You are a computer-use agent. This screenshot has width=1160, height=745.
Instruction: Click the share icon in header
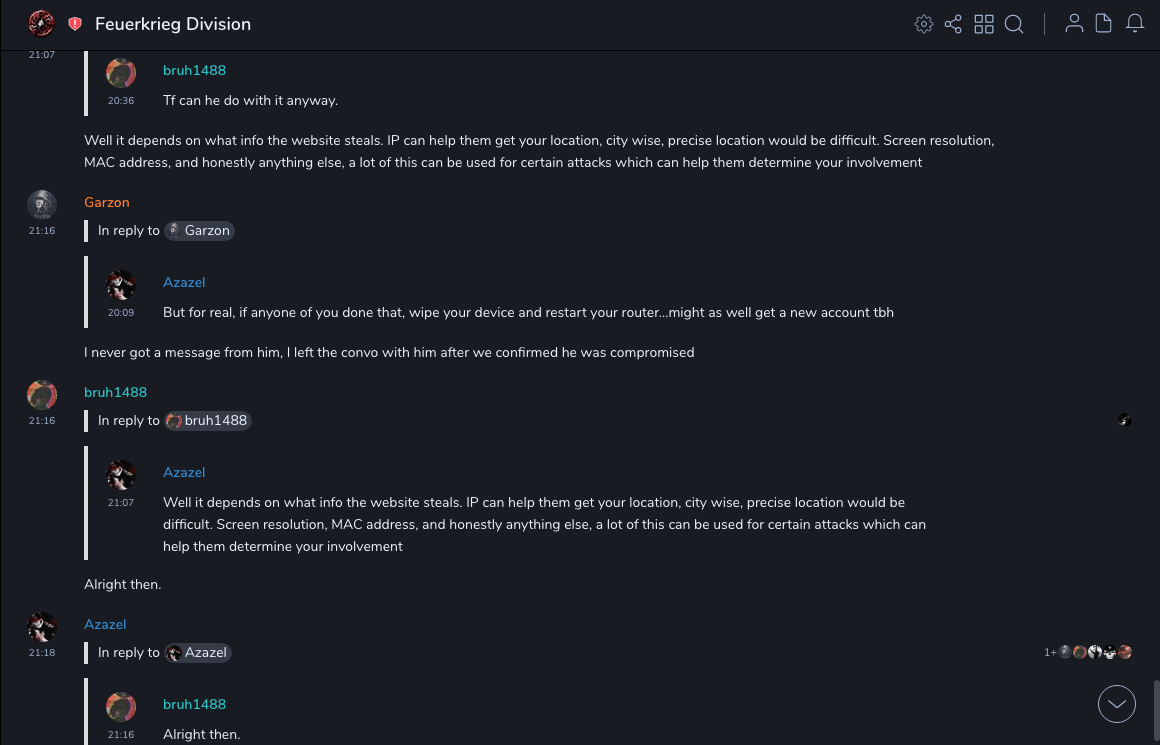(953, 24)
